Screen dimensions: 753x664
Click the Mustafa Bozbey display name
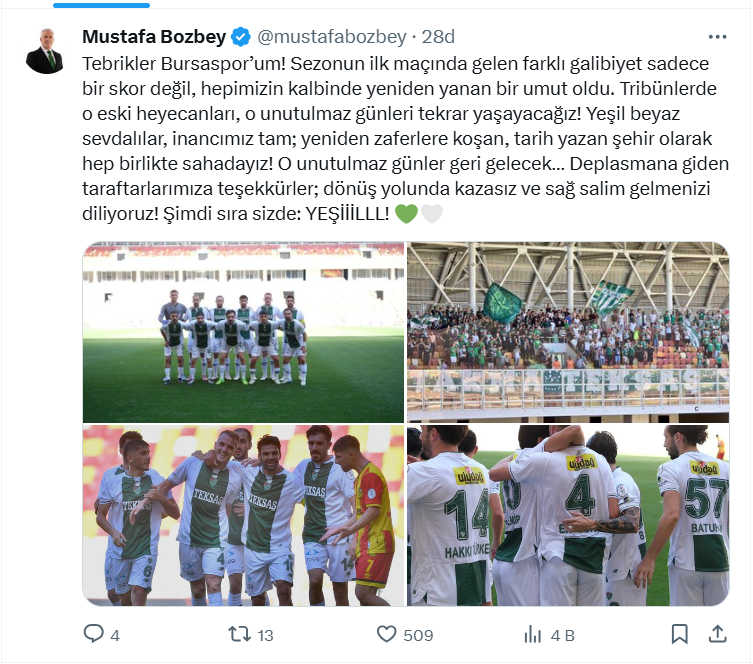point(154,36)
